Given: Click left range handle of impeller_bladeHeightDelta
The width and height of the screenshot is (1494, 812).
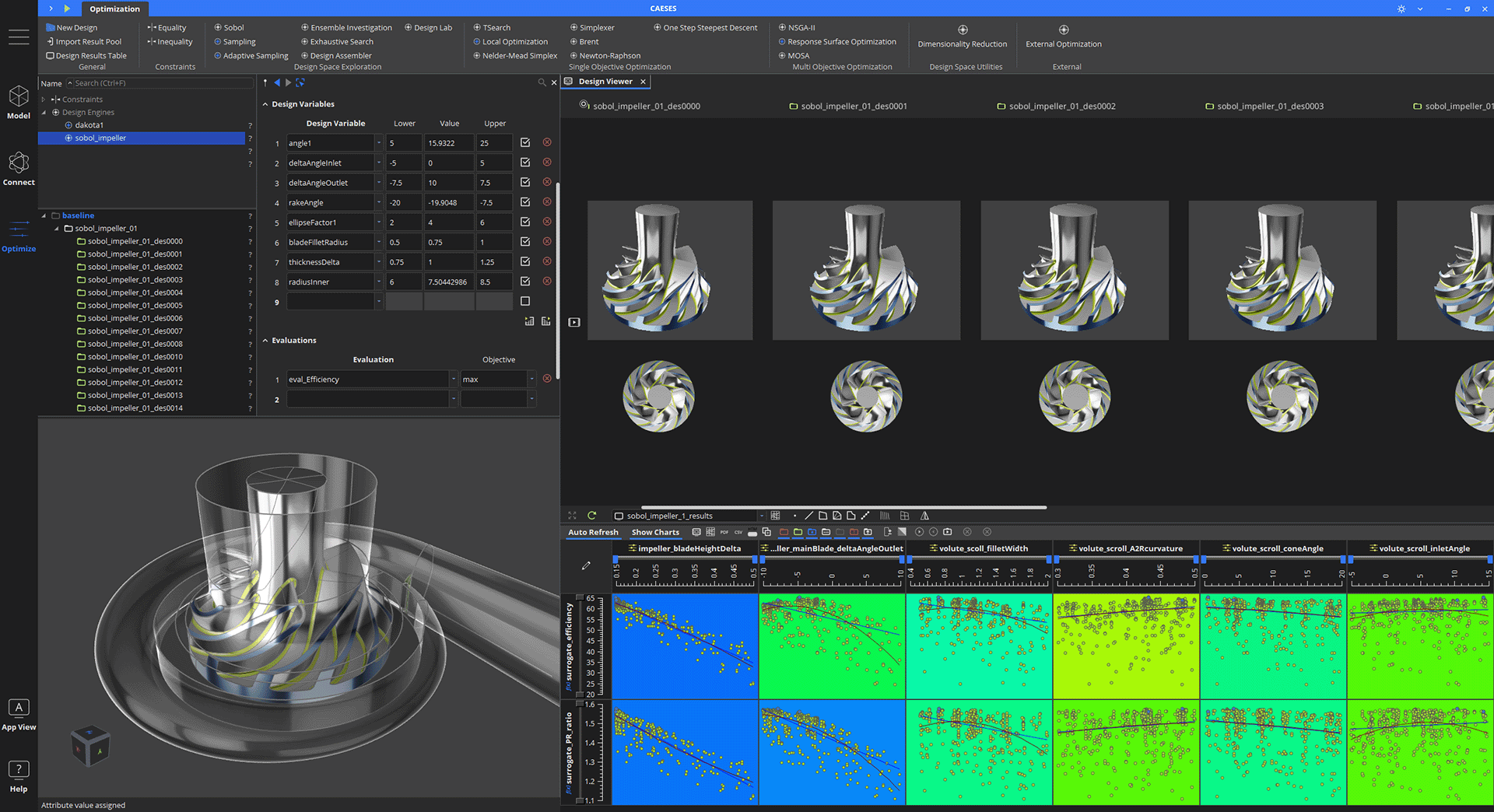Looking at the screenshot, I should click(x=615, y=559).
